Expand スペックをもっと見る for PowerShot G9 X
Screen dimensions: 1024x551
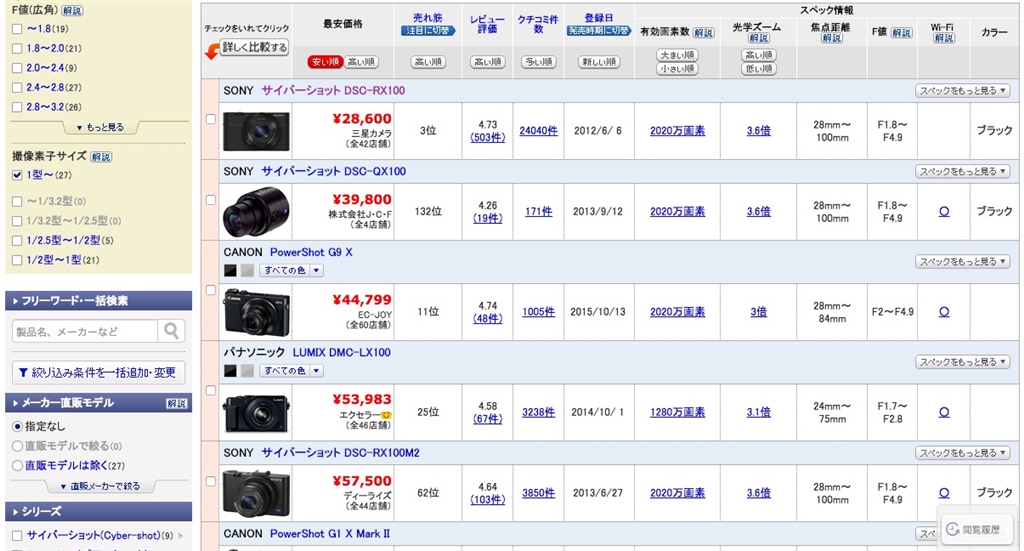963,262
